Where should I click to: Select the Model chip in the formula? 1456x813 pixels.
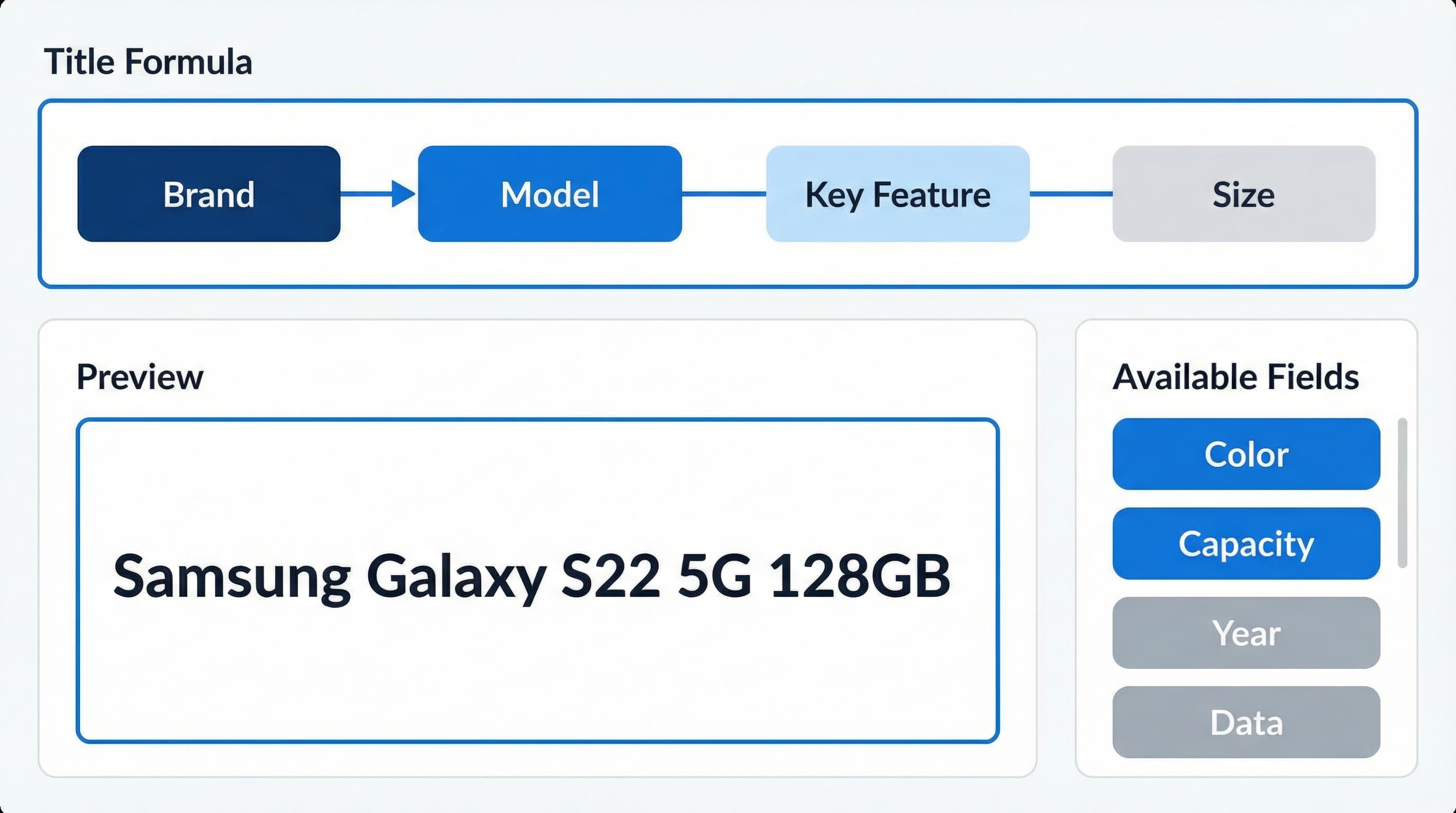click(549, 194)
